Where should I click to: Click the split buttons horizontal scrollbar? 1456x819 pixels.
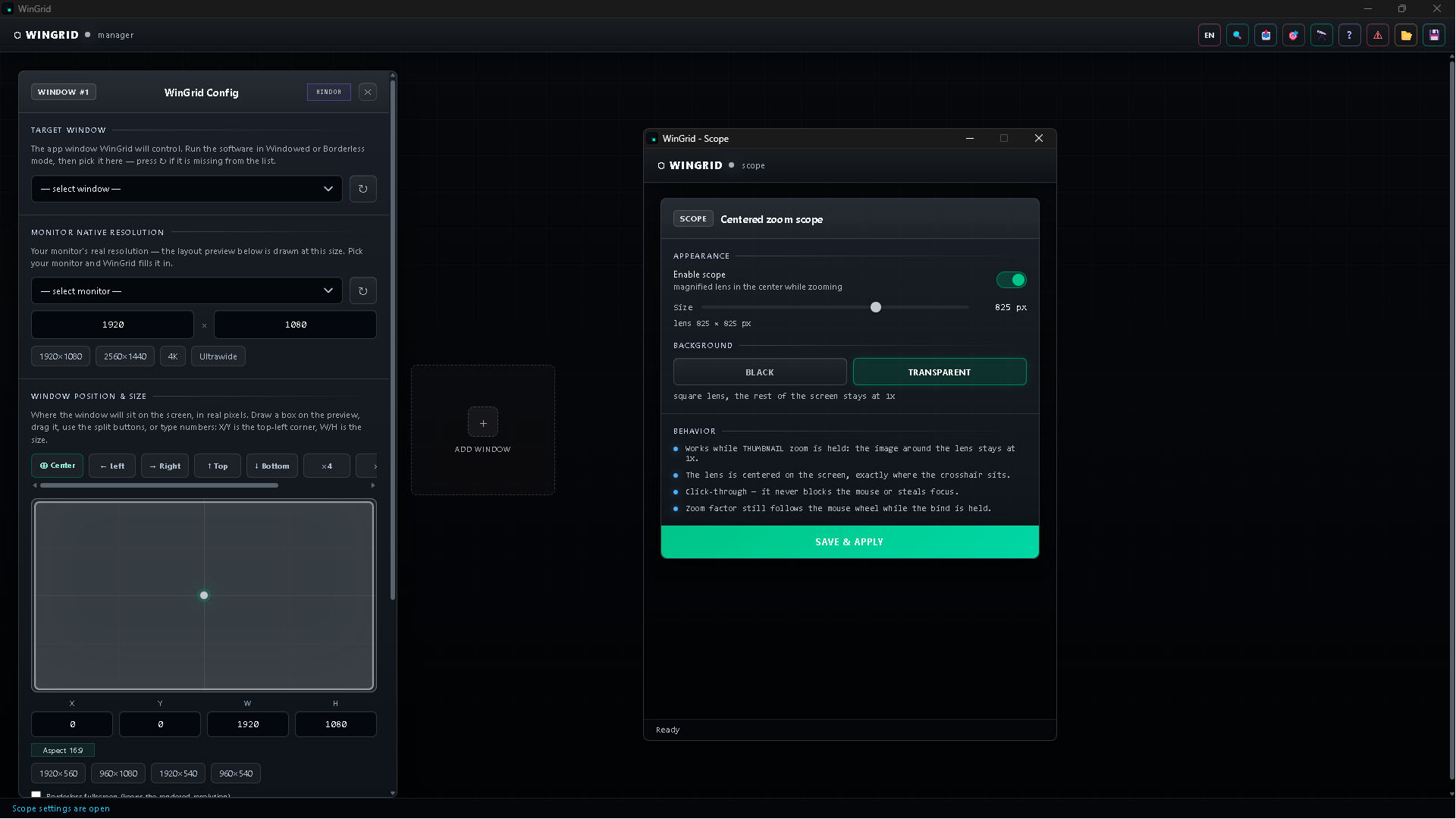(x=159, y=485)
